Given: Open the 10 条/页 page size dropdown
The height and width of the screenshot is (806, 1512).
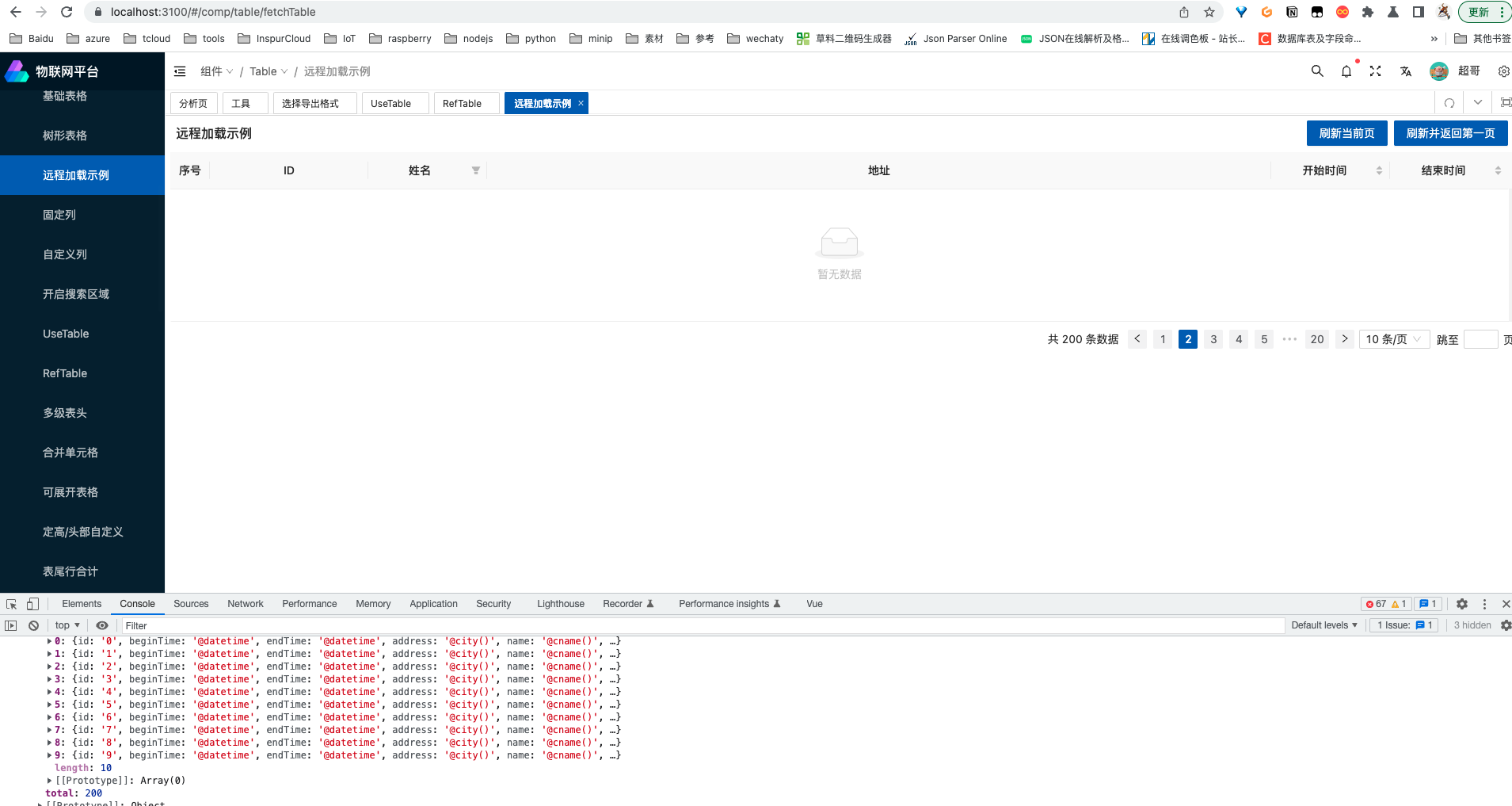Looking at the screenshot, I should (1394, 339).
